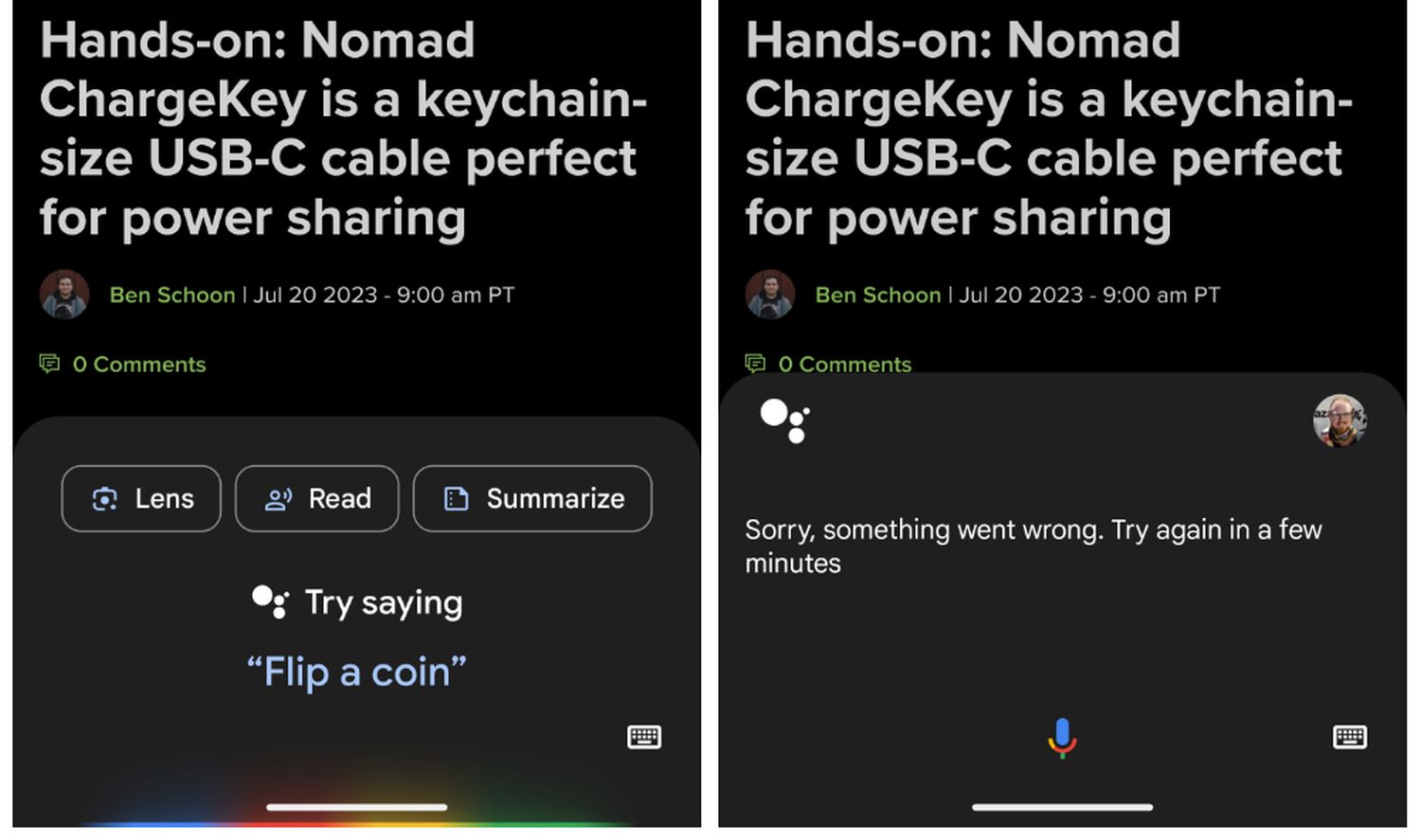Open Ben Schoon's author link above the error sheet

tap(878, 295)
